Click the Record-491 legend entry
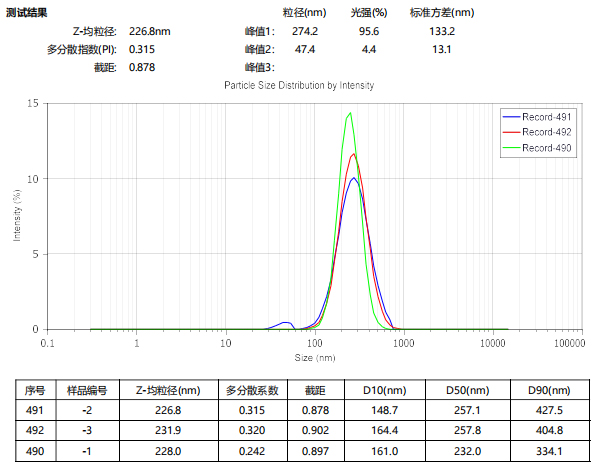Image resolution: width=615 pixels, height=471 pixels. 546,116
